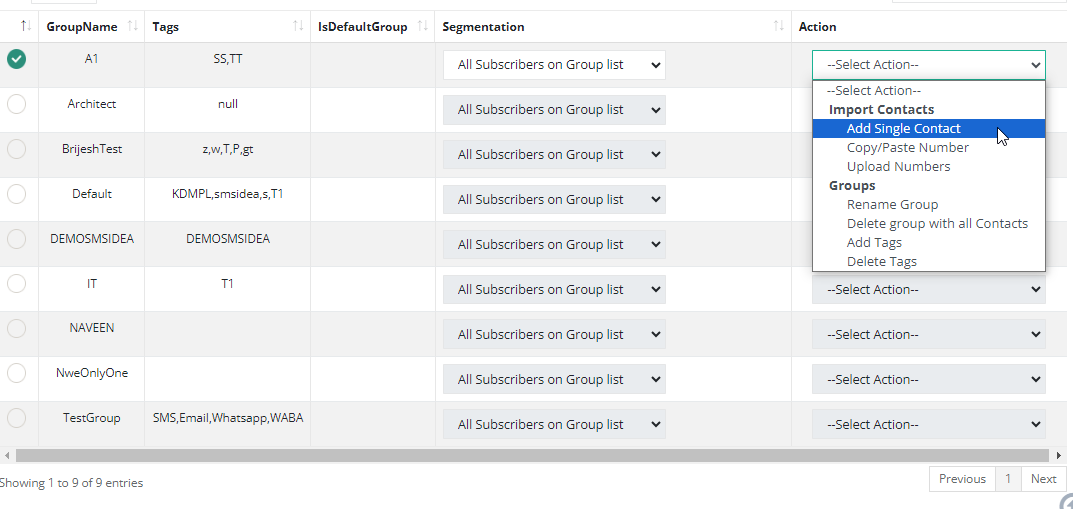Select Upload Numbers option
Image resolution: width=1073 pixels, height=509 pixels.
898,166
